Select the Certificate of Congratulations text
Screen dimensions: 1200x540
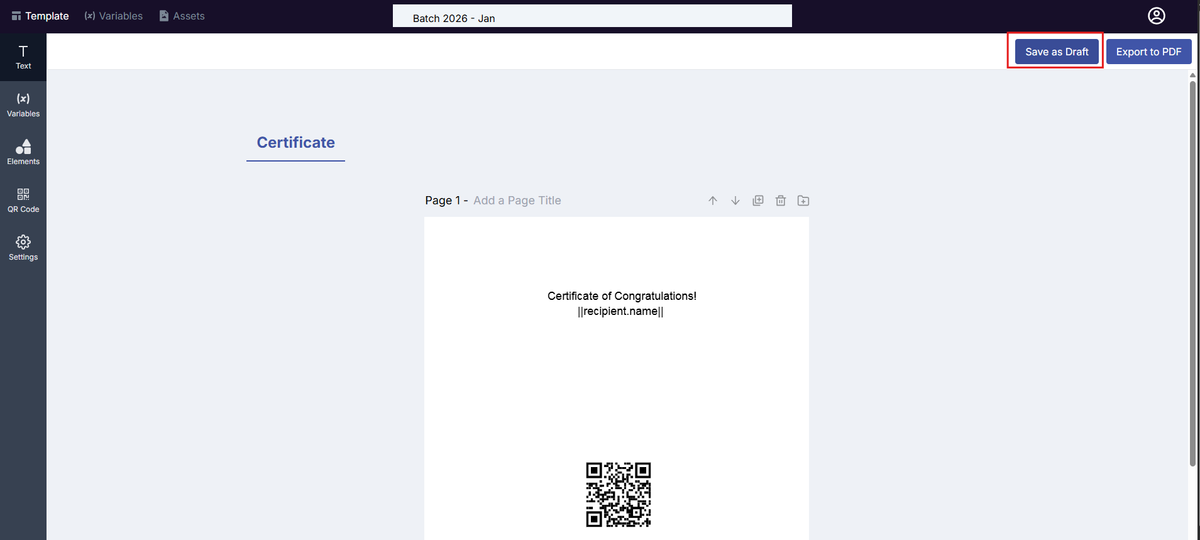(621, 296)
